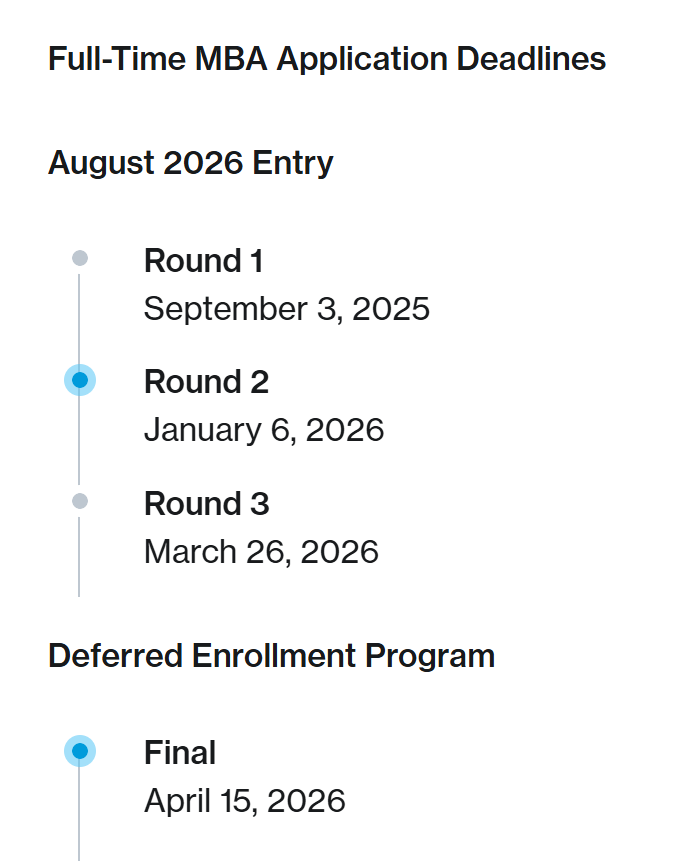Click the 'Deferred Enrollment Program' subheading
This screenshot has width=691, height=868.
pyautogui.click(x=271, y=656)
